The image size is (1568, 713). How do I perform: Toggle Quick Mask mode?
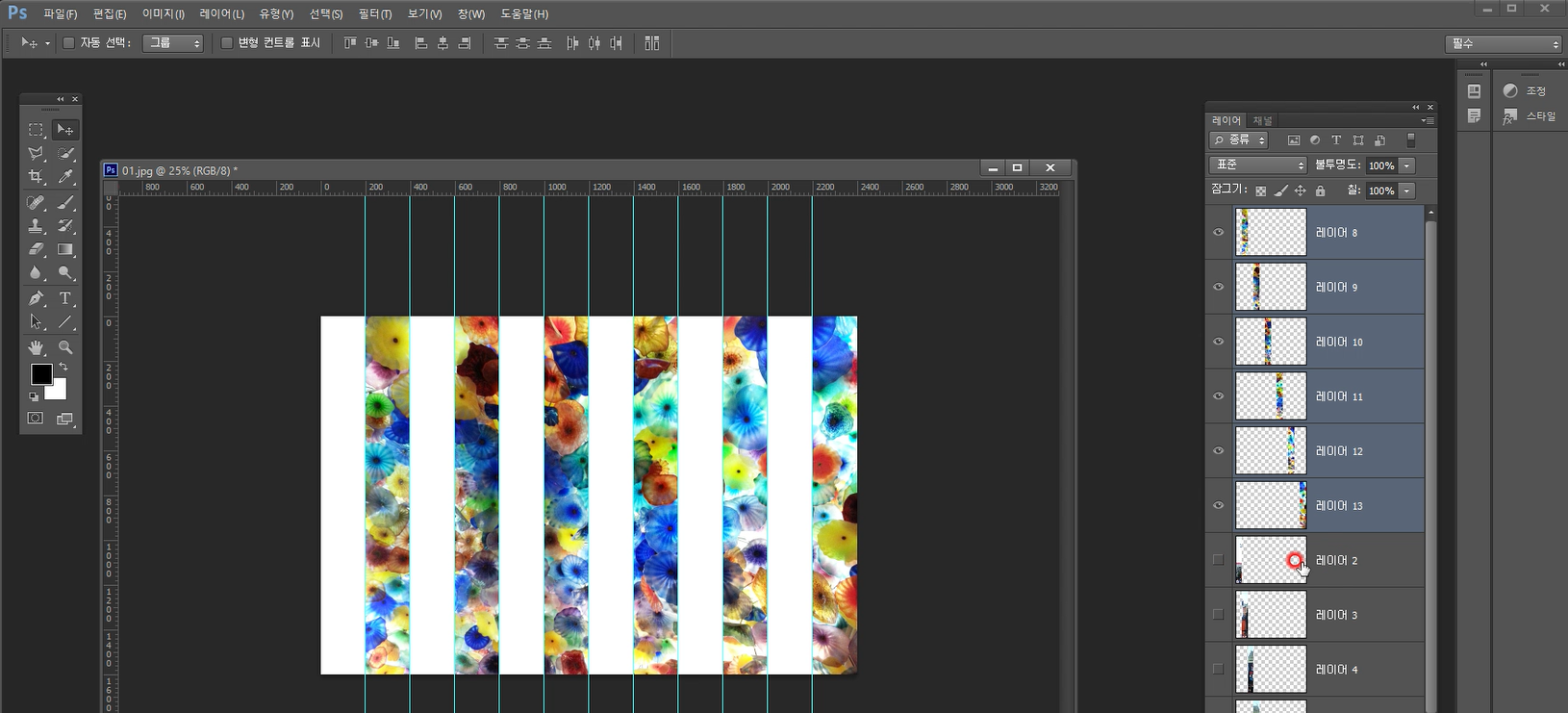(x=36, y=419)
